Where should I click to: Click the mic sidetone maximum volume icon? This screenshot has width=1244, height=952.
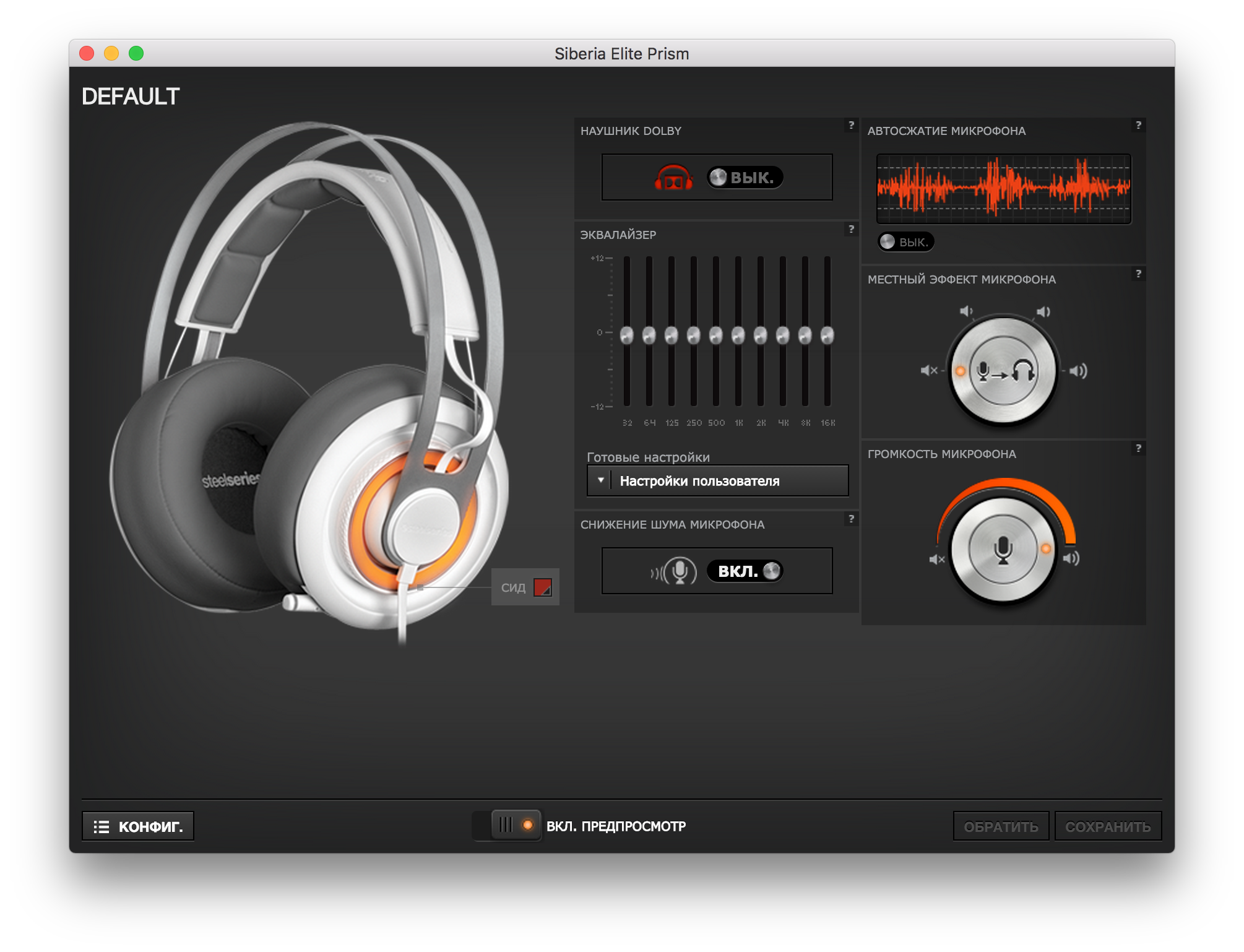click(1078, 371)
